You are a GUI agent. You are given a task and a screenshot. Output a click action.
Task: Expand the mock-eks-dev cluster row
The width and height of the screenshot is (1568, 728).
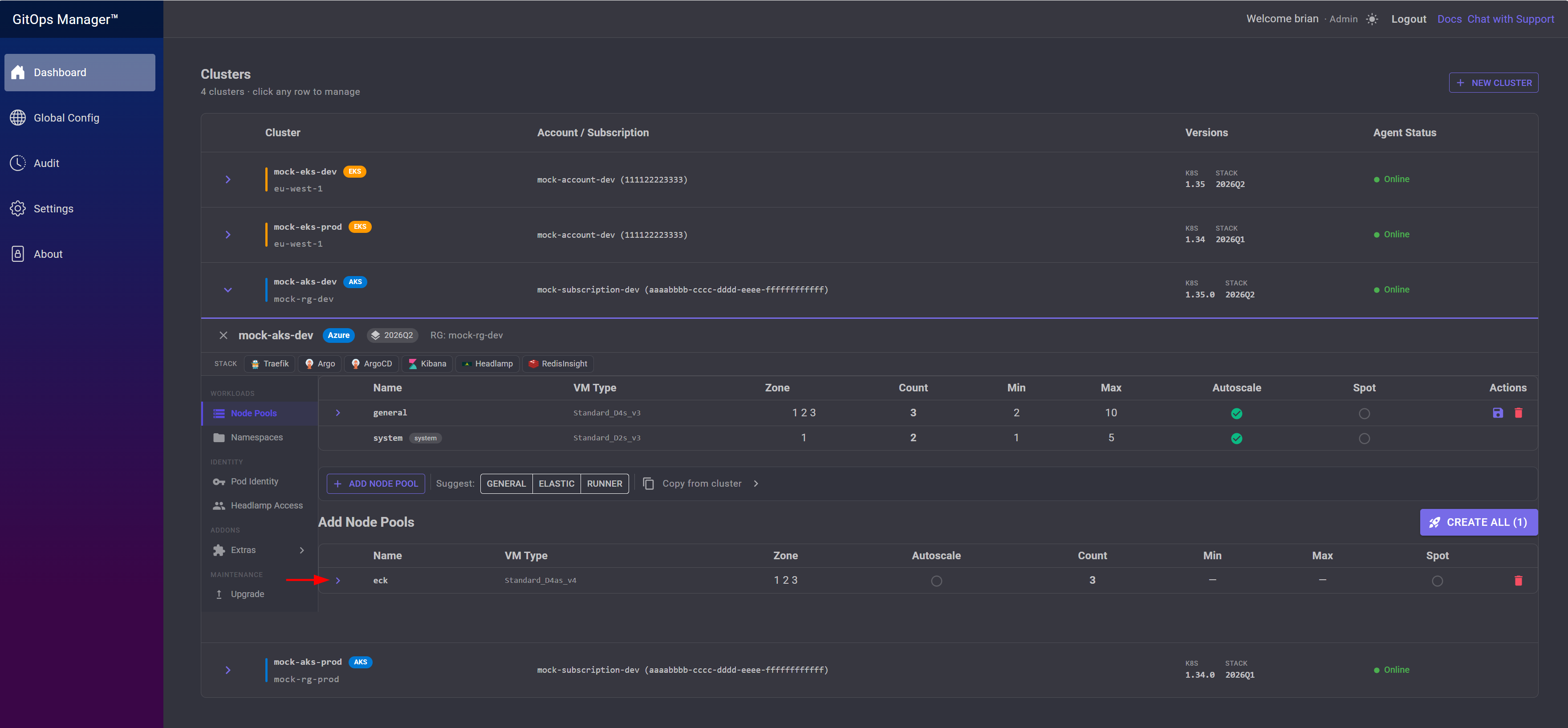pos(228,179)
